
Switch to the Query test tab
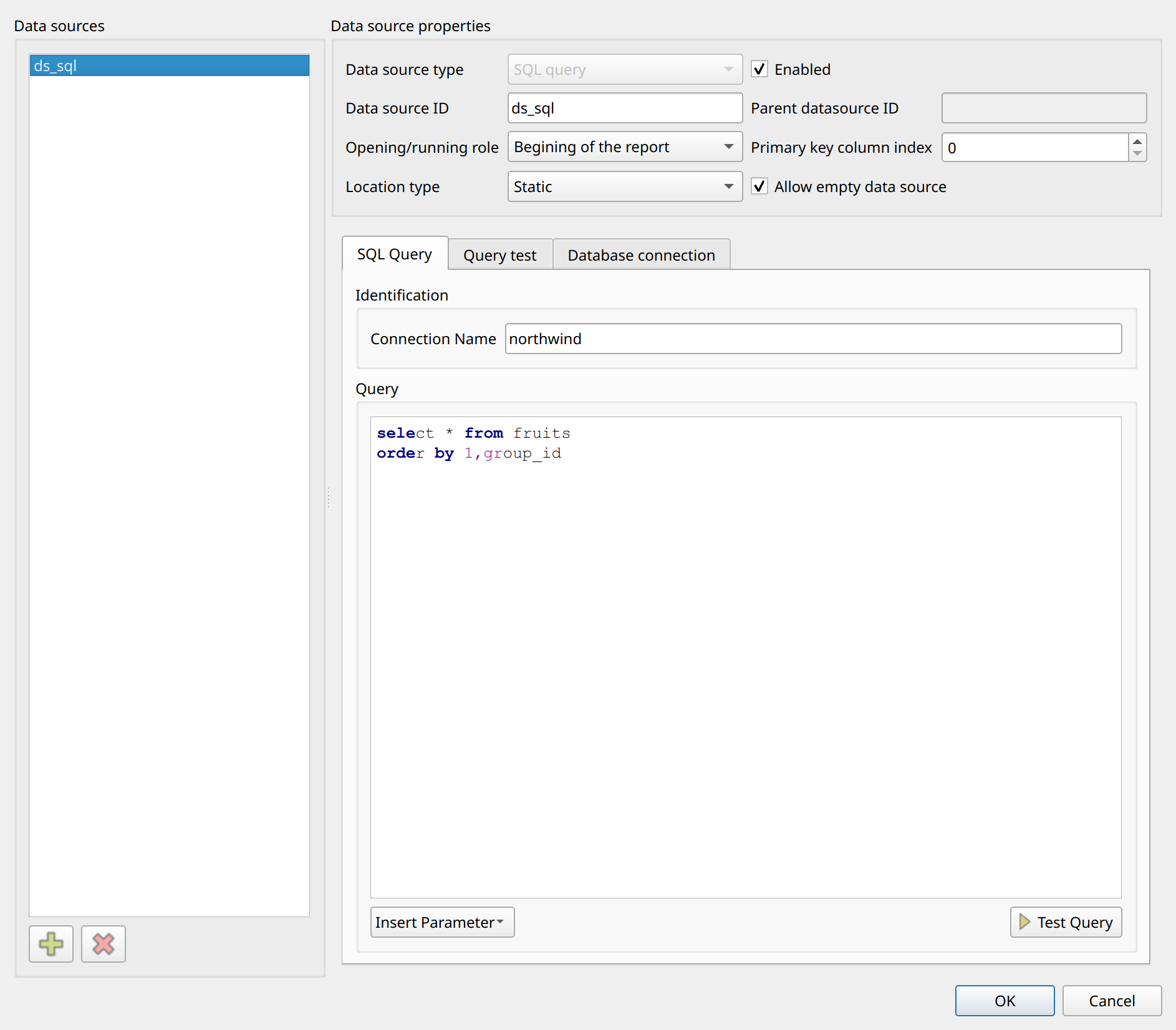[500, 255]
